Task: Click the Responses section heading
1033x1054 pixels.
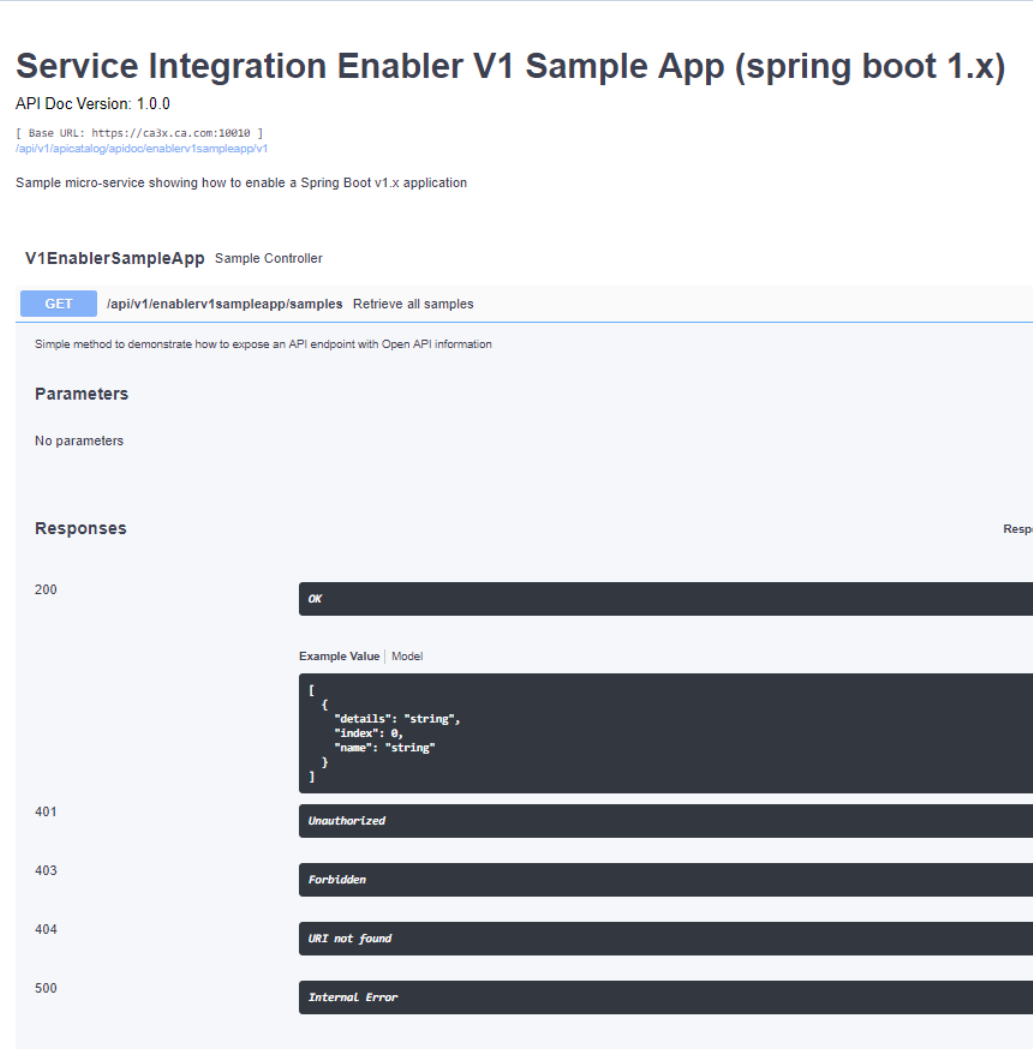Action: tap(81, 528)
